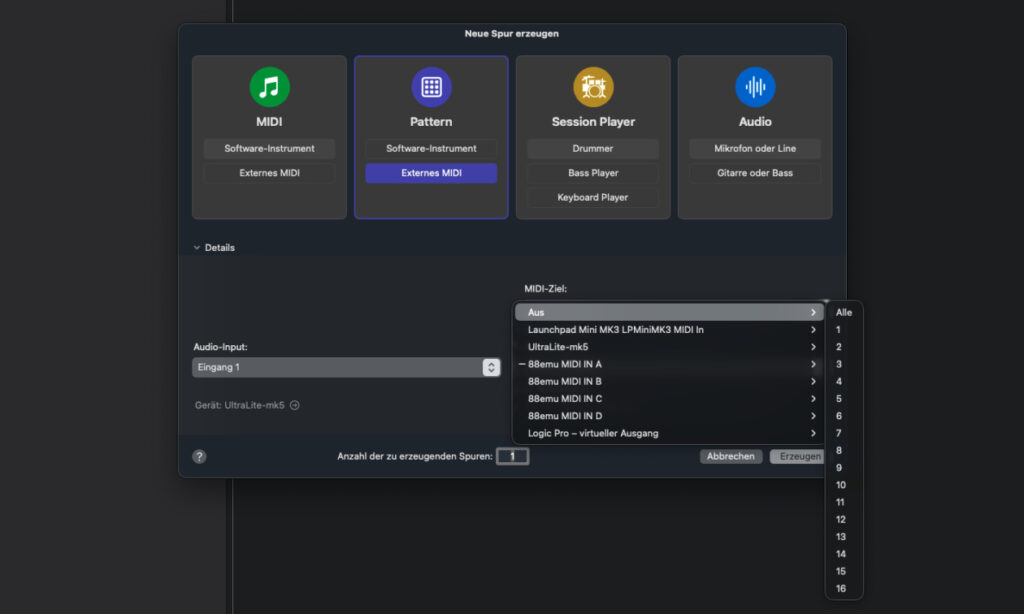Viewport: 1024px width, 614px height.
Task: Select MIDI channel 5
Action: [844, 398]
